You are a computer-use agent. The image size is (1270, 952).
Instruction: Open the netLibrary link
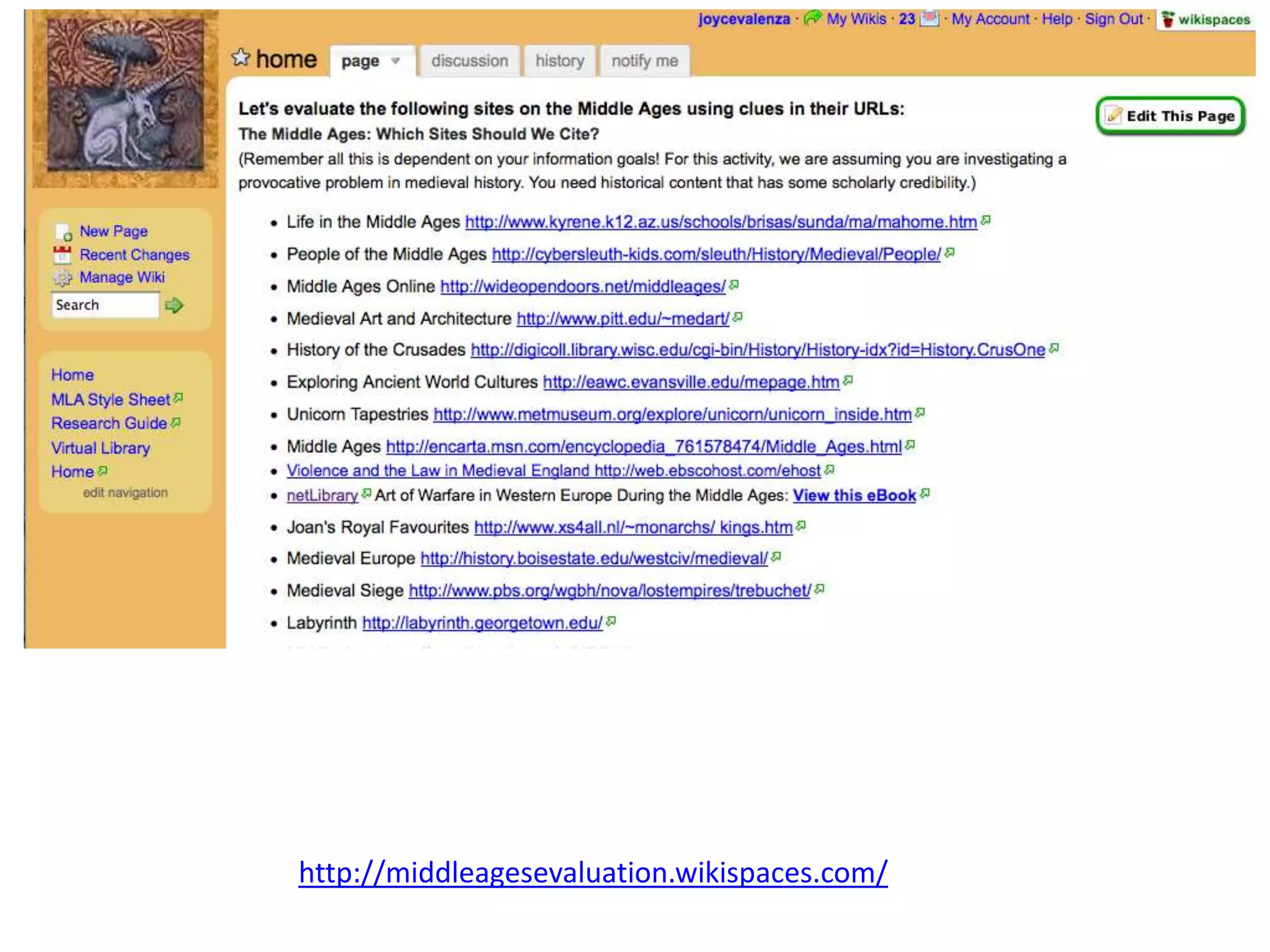(322, 495)
